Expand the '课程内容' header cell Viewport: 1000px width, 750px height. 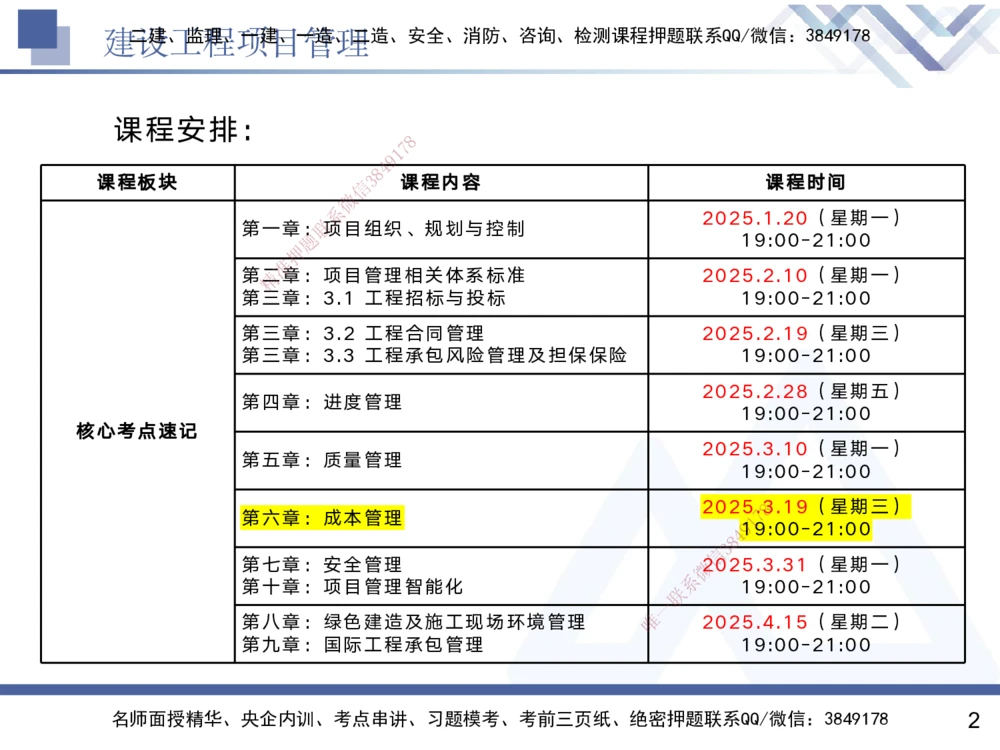pyautogui.click(x=443, y=181)
